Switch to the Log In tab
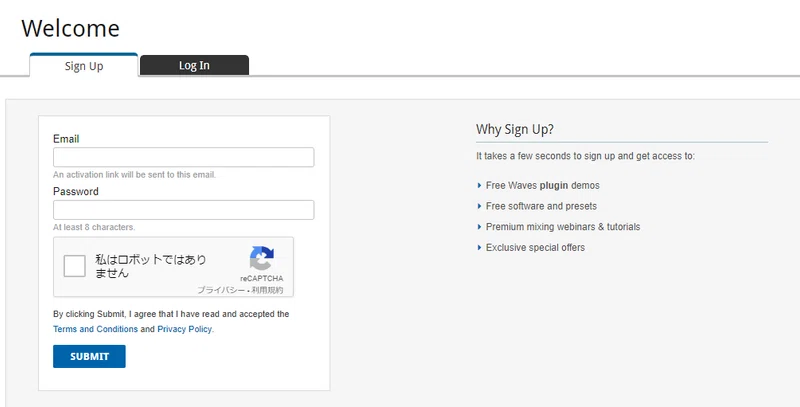Viewport: 800px width, 407px height. [x=194, y=65]
